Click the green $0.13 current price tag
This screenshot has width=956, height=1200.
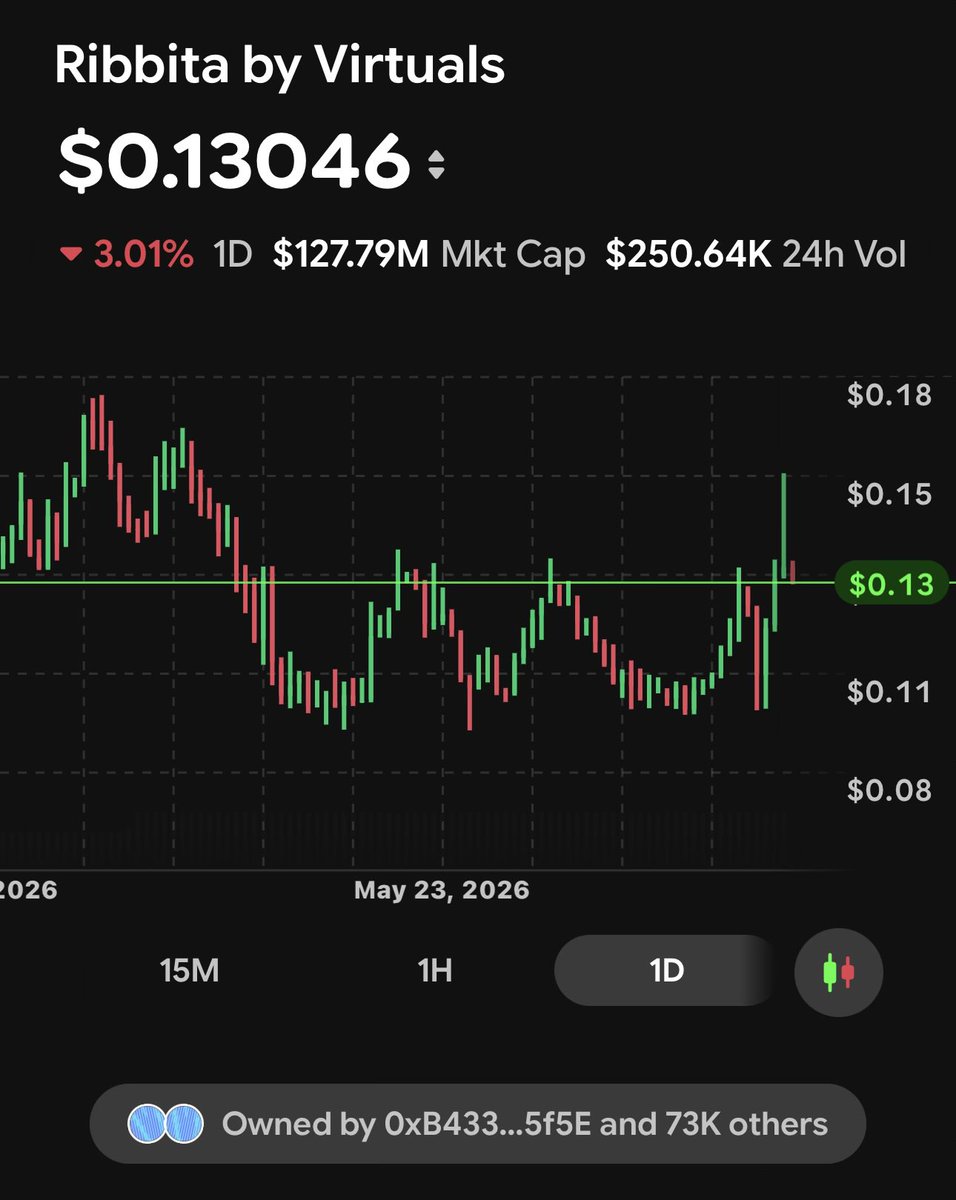point(890,584)
